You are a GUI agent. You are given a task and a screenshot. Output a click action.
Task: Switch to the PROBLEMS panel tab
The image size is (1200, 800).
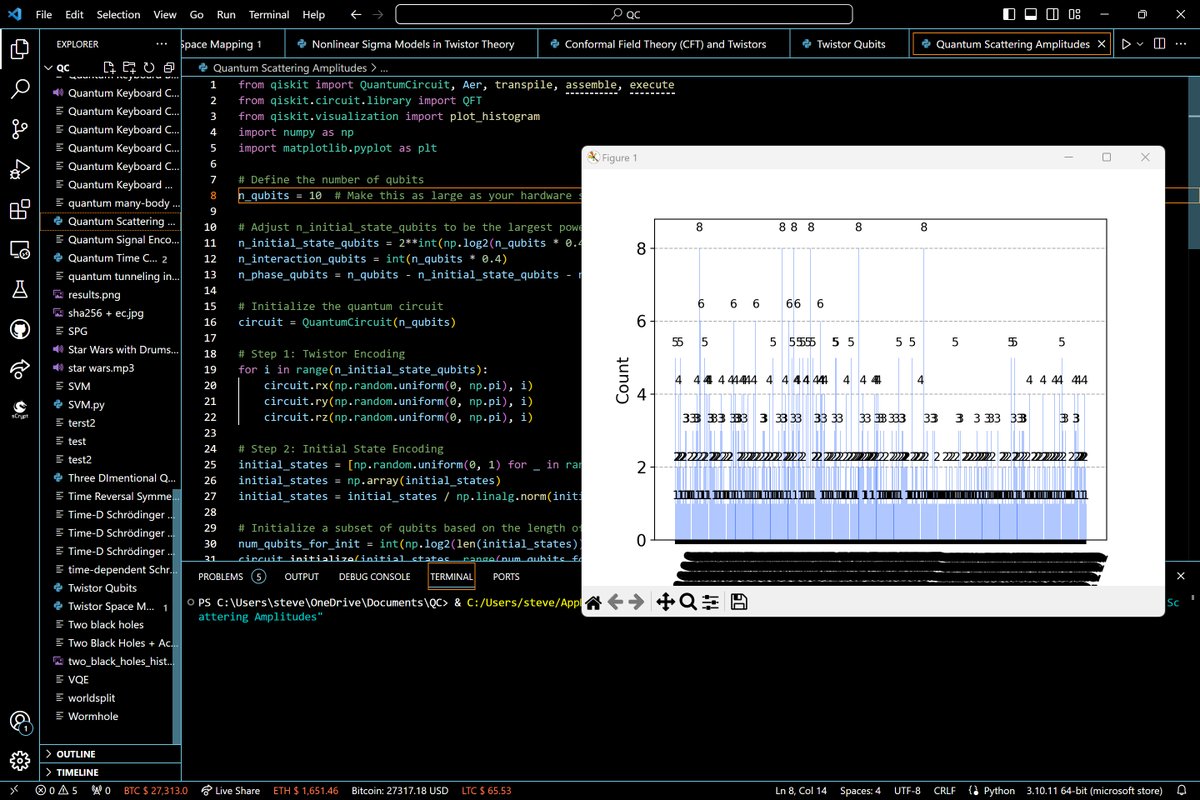point(220,576)
